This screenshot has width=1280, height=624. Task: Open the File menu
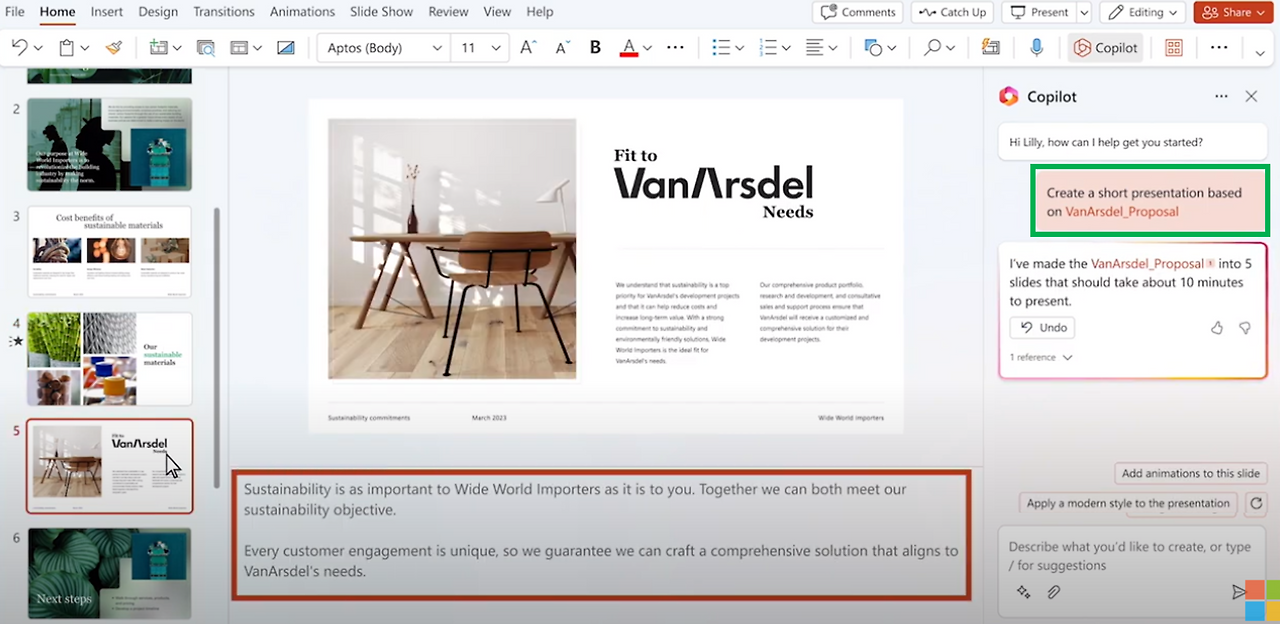[15, 12]
